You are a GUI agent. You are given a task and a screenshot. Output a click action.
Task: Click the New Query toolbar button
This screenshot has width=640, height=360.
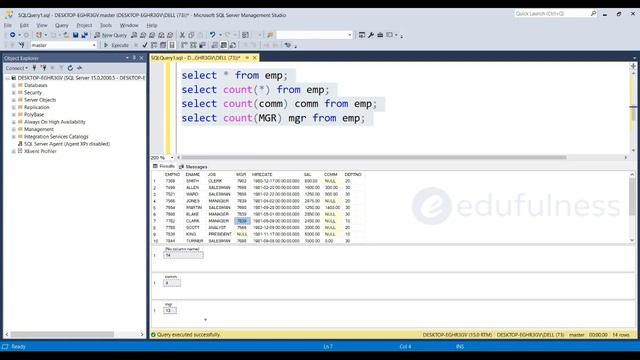[x=110, y=35]
